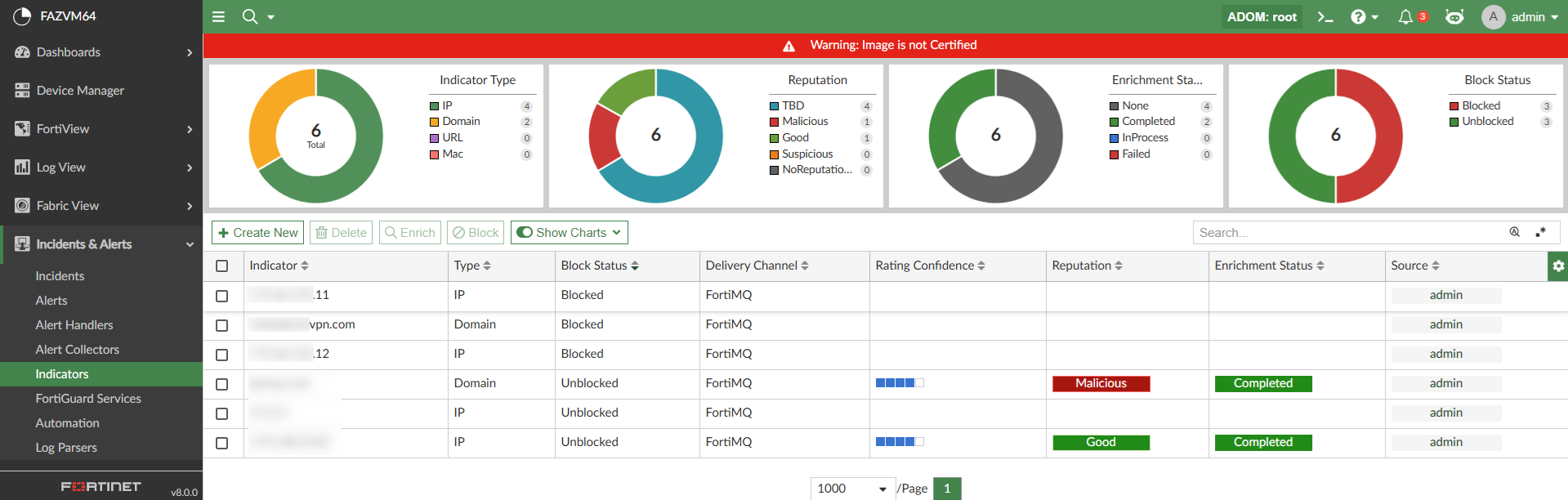Click the table column settings gear
The height and width of the screenshot is (500, 1568).
point(1557,266)
